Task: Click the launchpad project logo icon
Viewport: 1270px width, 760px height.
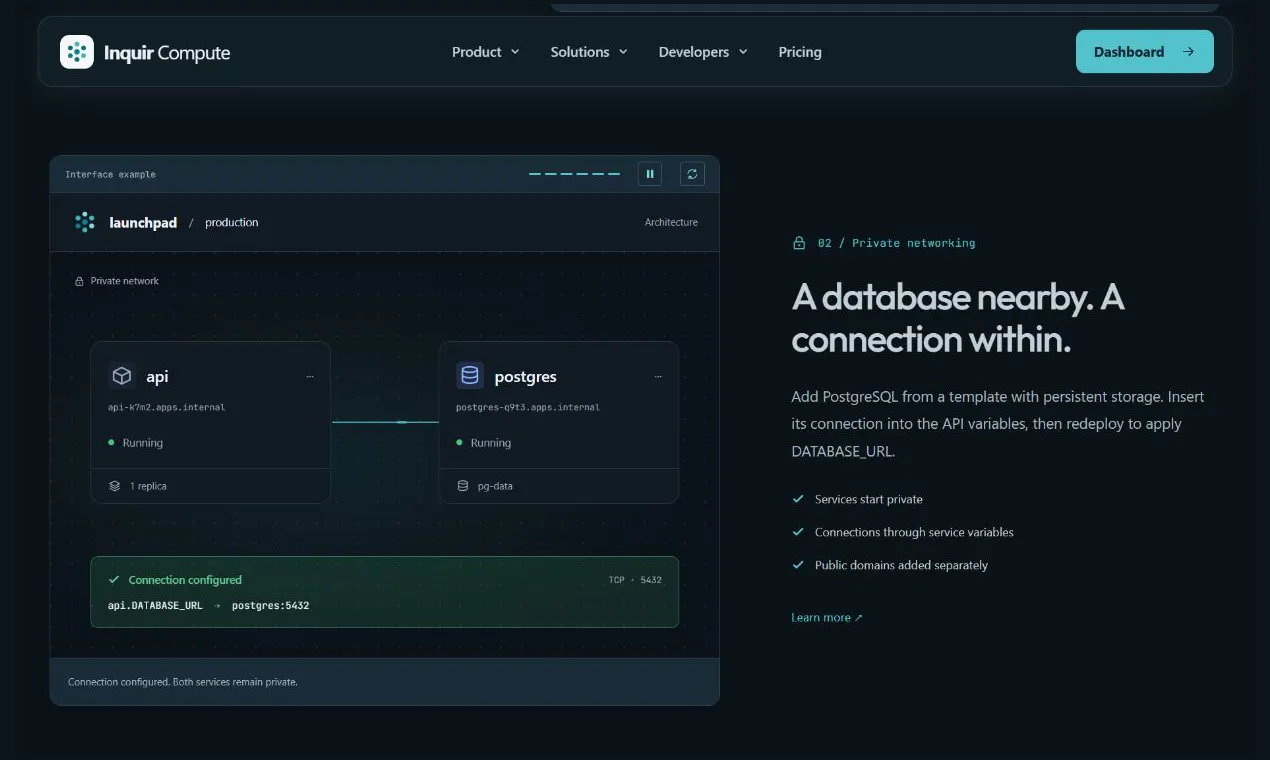Action: (x=85, y=222)
